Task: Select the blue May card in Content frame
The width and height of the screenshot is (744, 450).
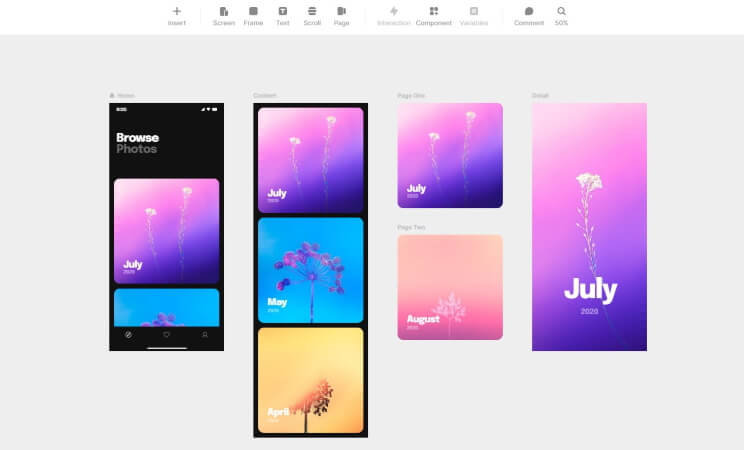Action: coord(311,270)
